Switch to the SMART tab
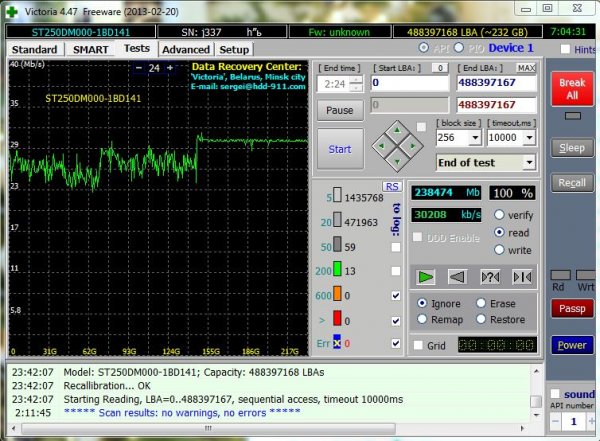The width and height of the screenshot is (600, 441). coord(91,50)
